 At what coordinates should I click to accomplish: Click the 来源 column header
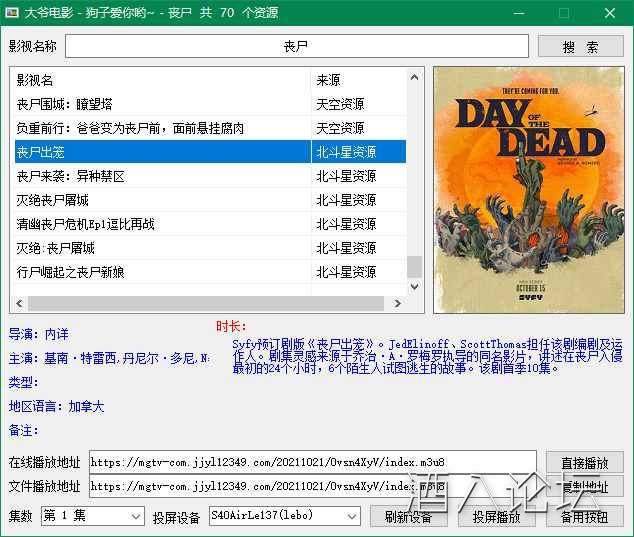point(359,80)
